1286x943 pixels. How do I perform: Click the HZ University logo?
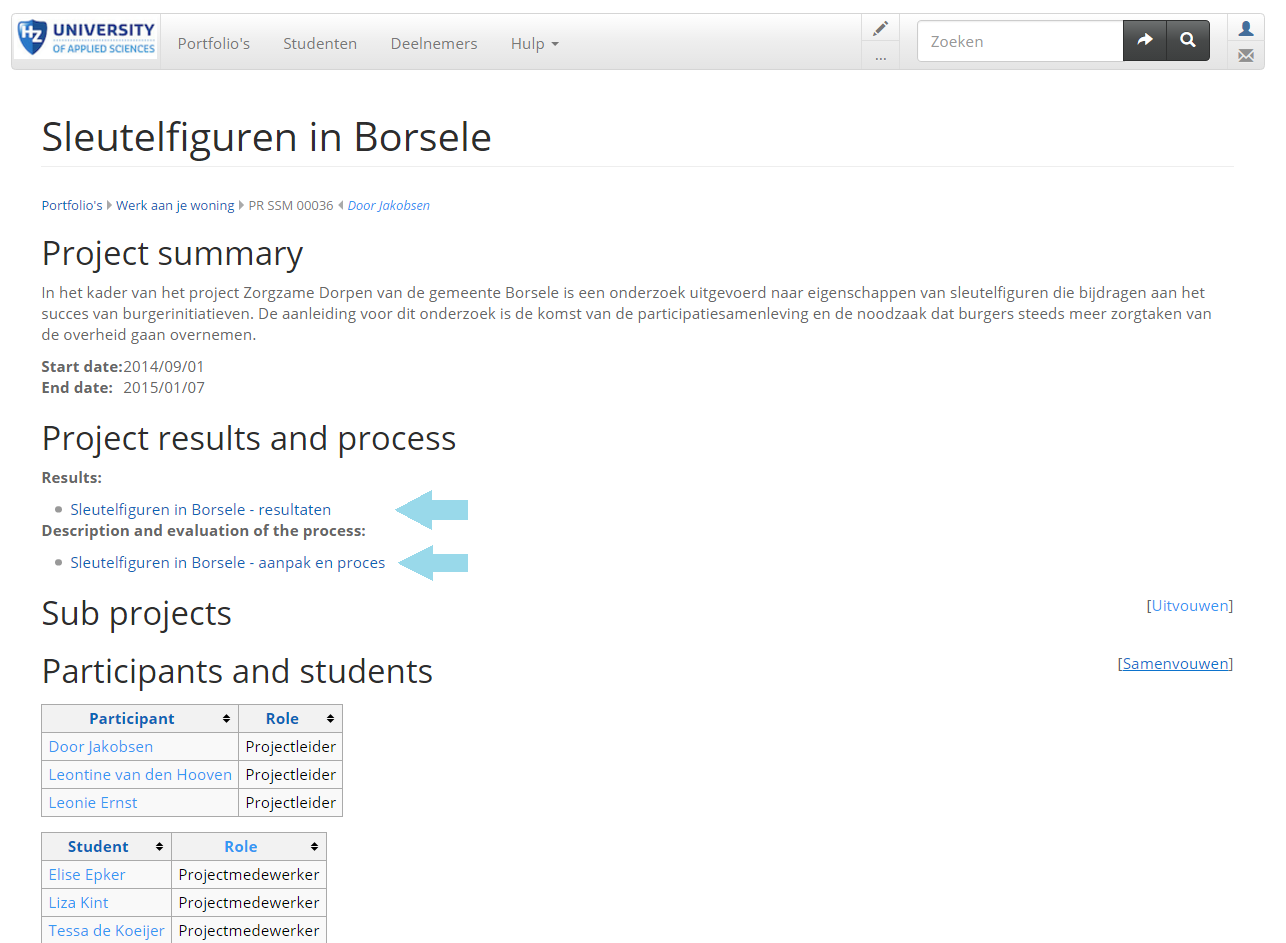[x=87, y=39]
